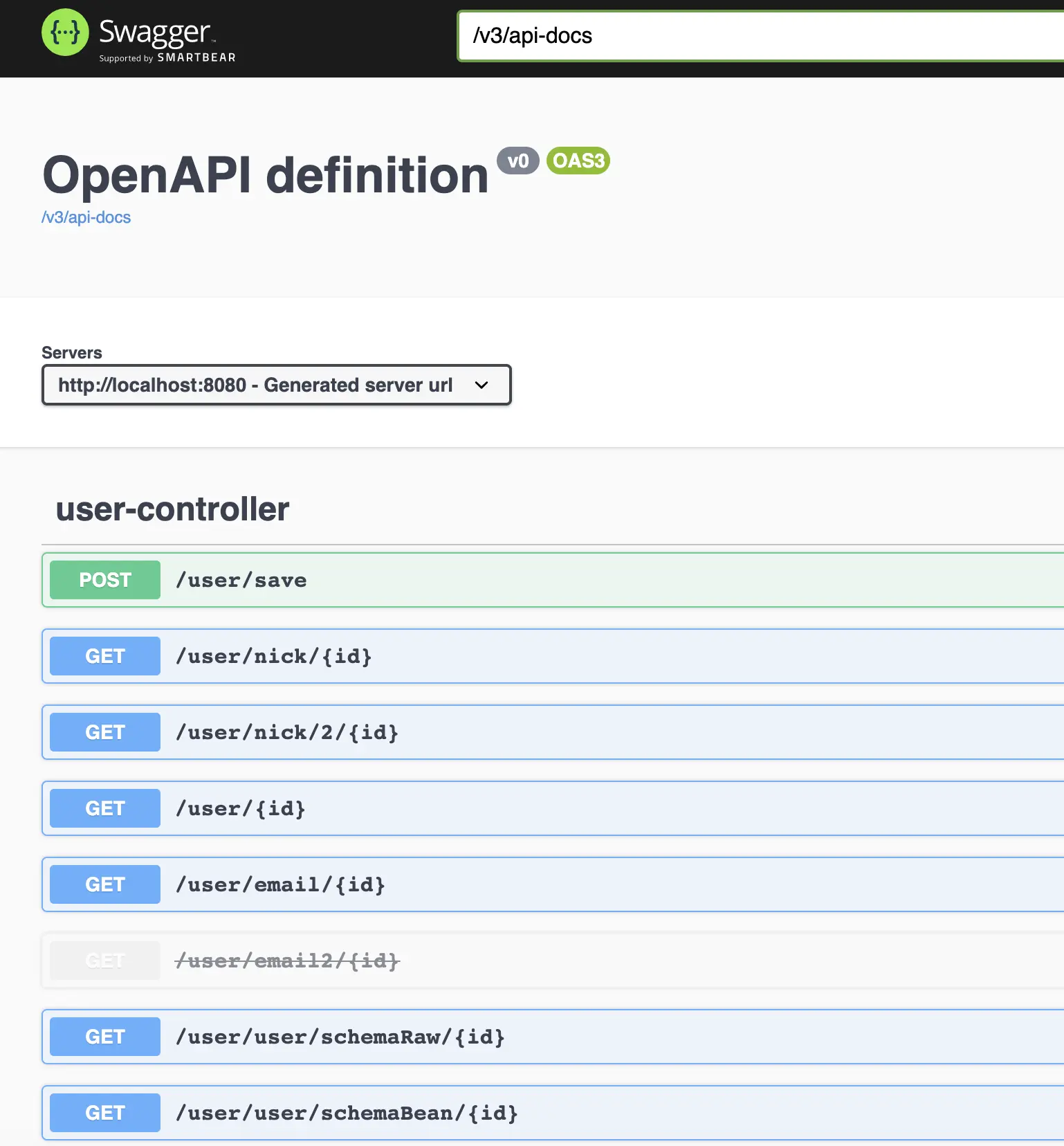Collapse the user-controller section

coord(172,509)
